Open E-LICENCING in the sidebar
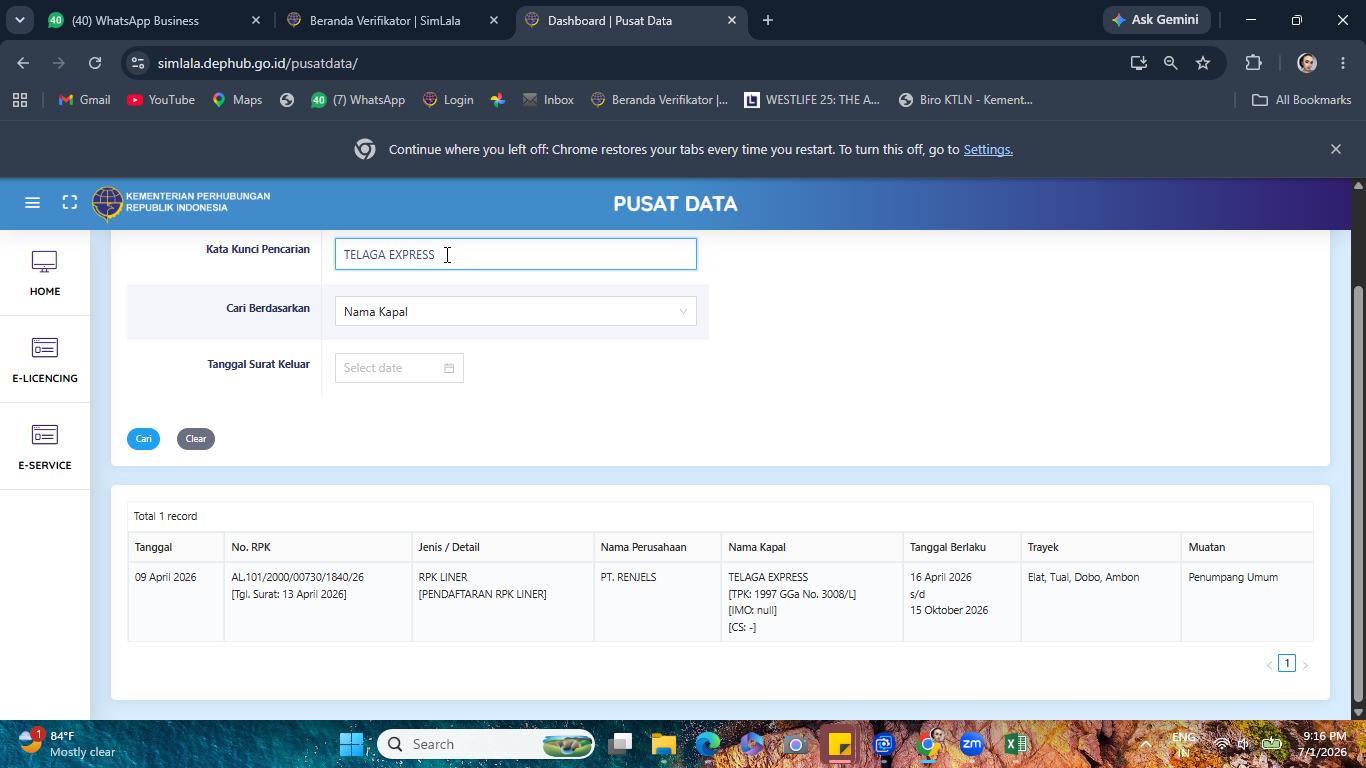This screenshot has width=1366, height=768. pyautogui.click(x=44, y=360)
